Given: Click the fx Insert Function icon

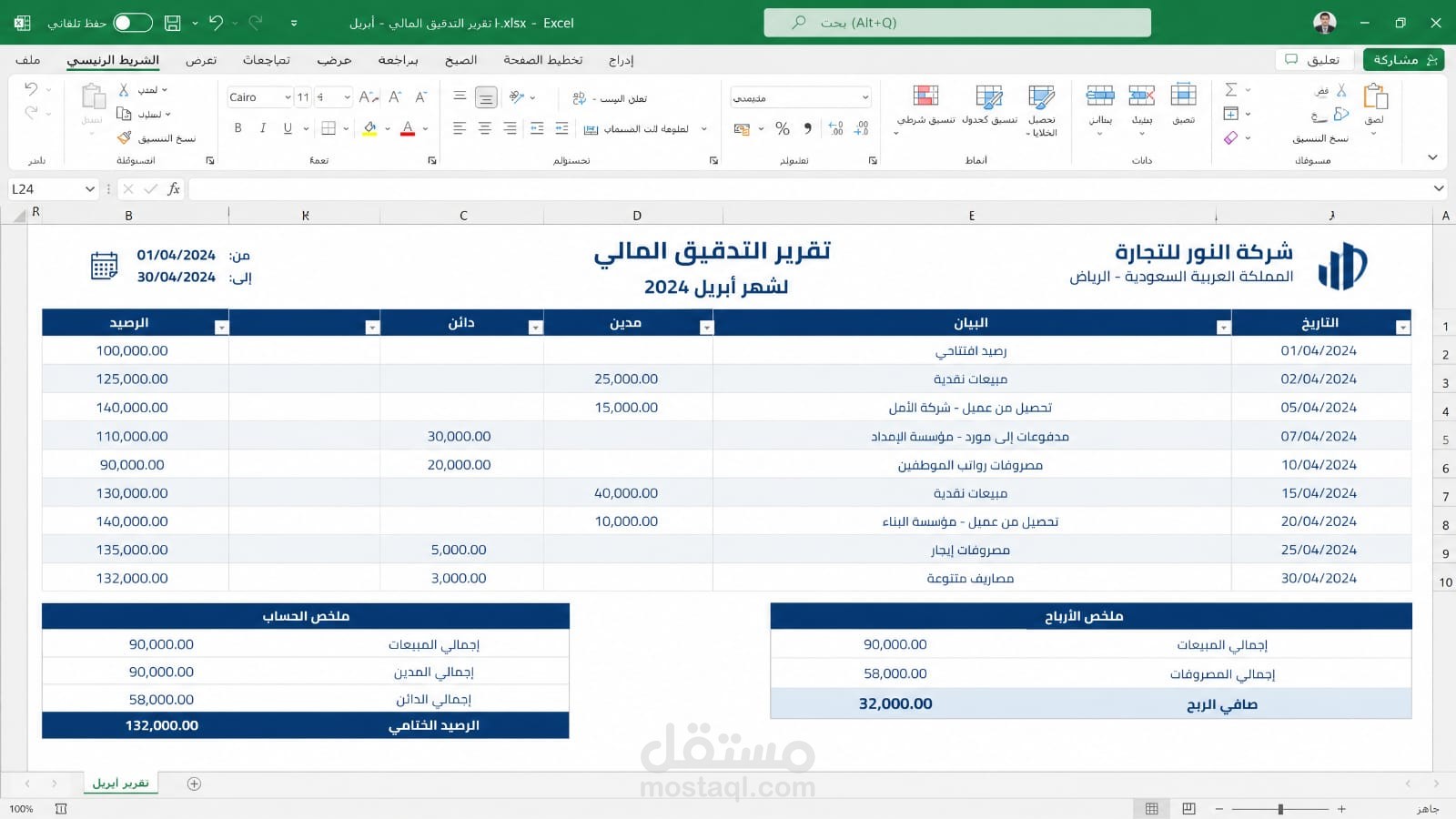Looking at the screenshot, I should (174, 189).
